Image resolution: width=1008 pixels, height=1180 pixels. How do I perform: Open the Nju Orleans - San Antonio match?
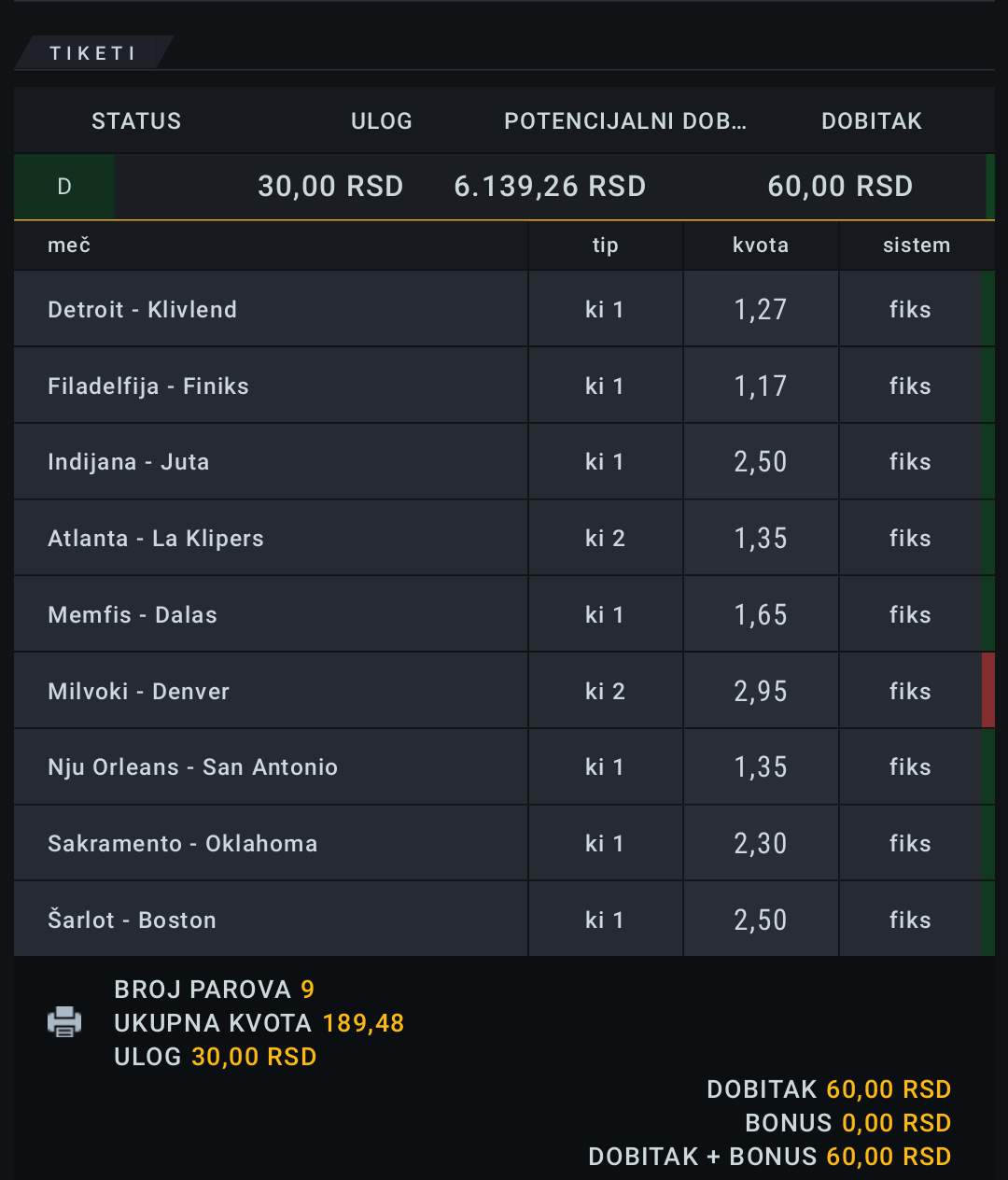pyautogui.click(x=193, y=767)
